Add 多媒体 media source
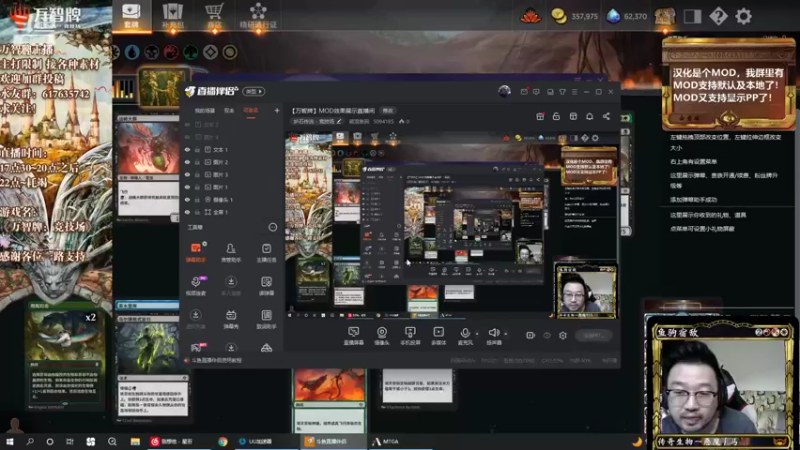The width and height of the screenshot is (800, 450). [x=438, y=336]
